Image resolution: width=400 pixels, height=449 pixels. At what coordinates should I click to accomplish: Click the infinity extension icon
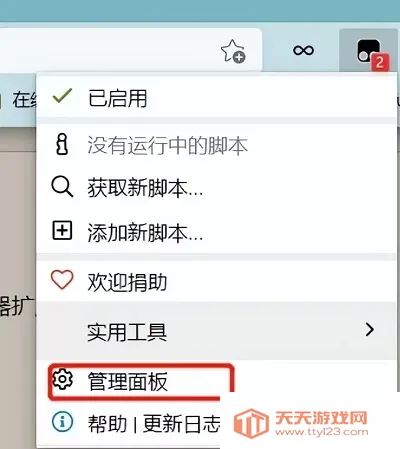[303, 50]
